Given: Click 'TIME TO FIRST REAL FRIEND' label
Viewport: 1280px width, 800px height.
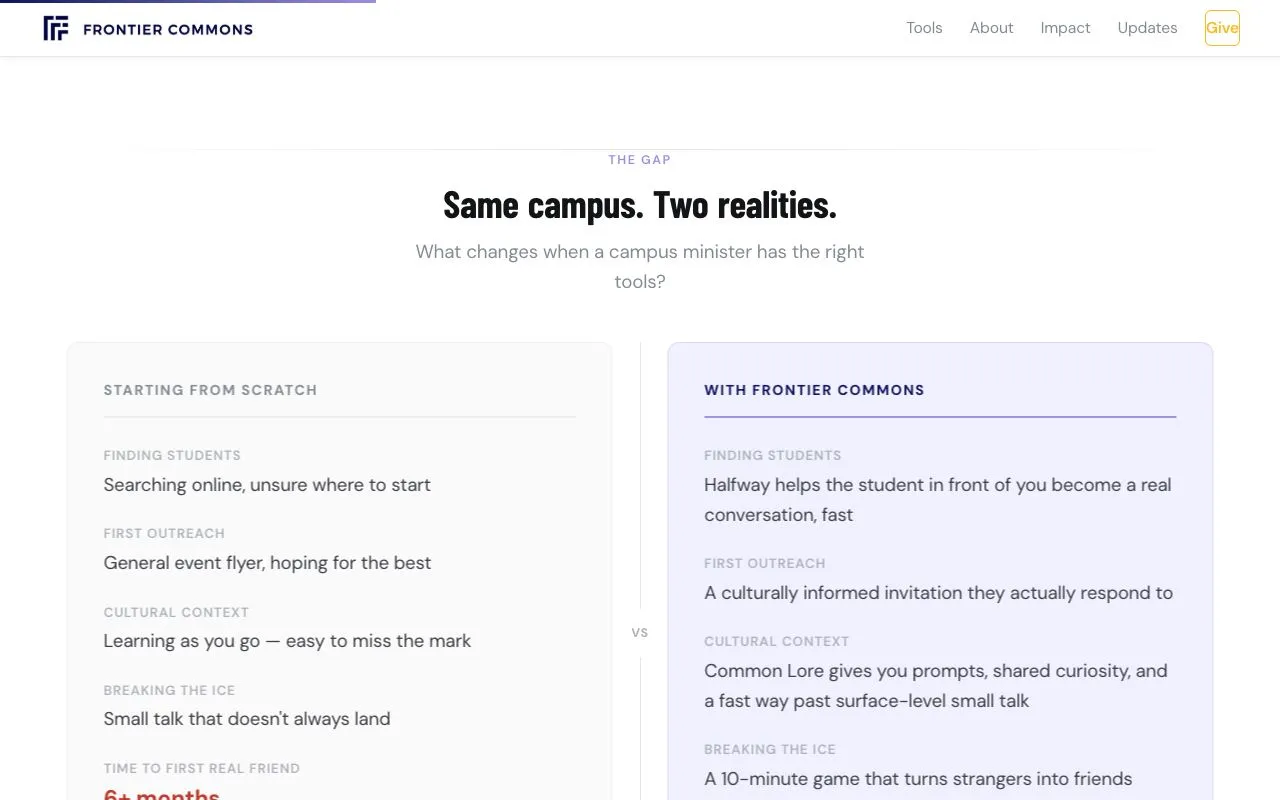Looking at the screenshot, I should 202,768.
